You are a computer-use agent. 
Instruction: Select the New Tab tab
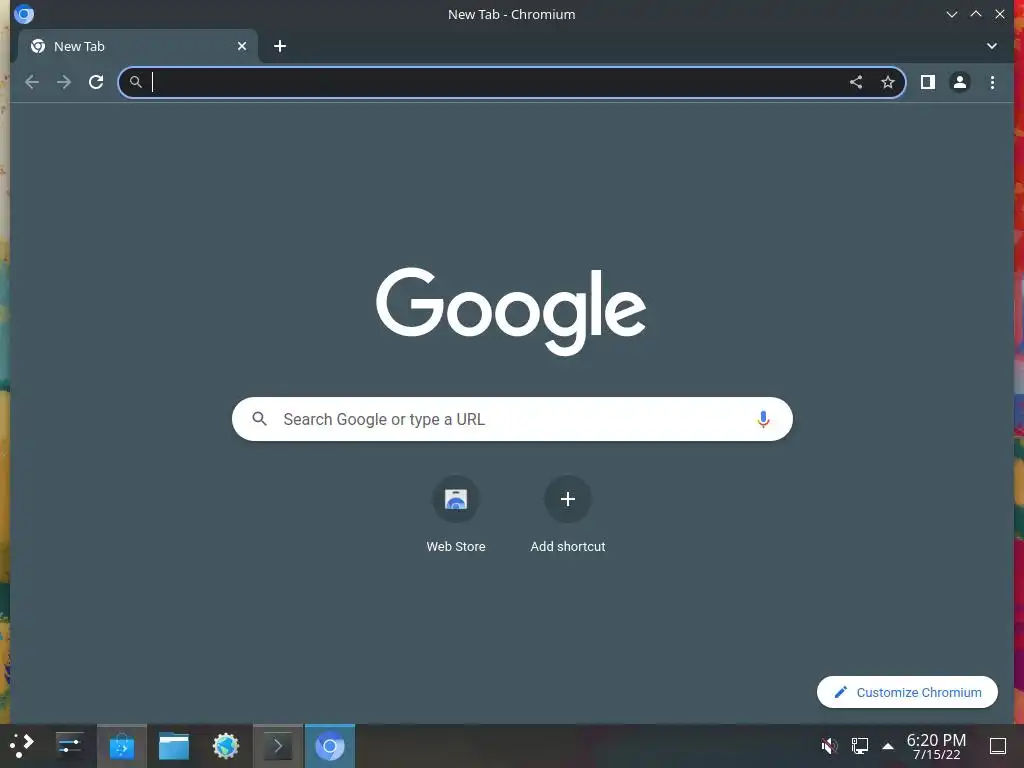[x=138, y=46]
